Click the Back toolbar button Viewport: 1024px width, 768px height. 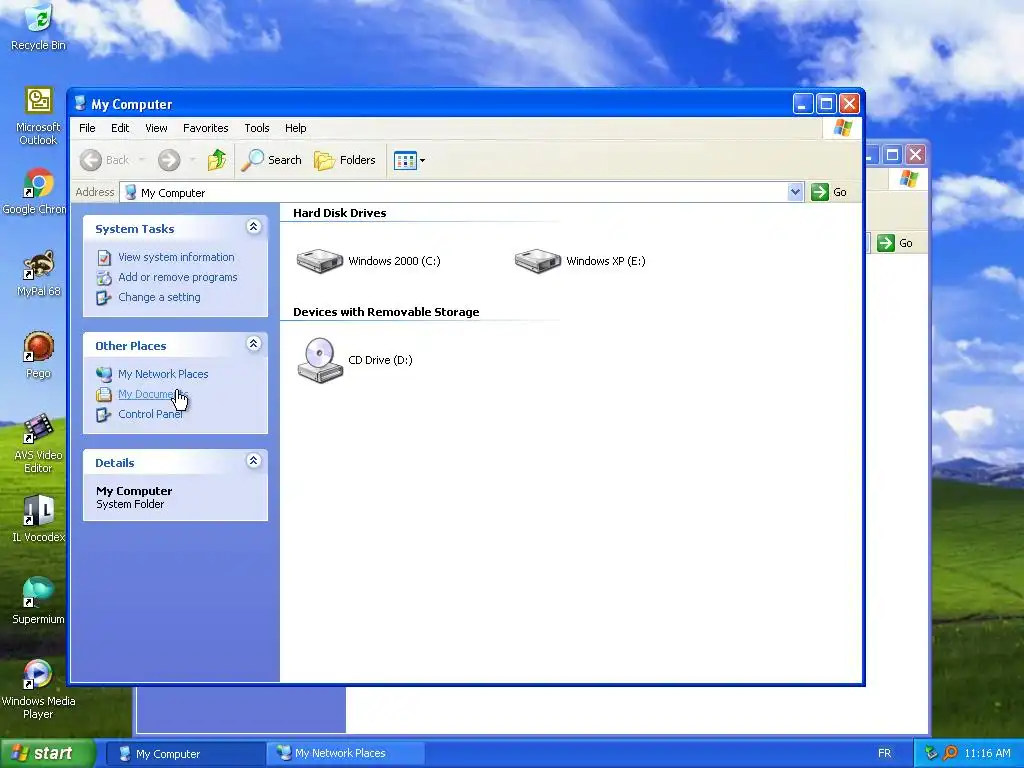(104, 160)
